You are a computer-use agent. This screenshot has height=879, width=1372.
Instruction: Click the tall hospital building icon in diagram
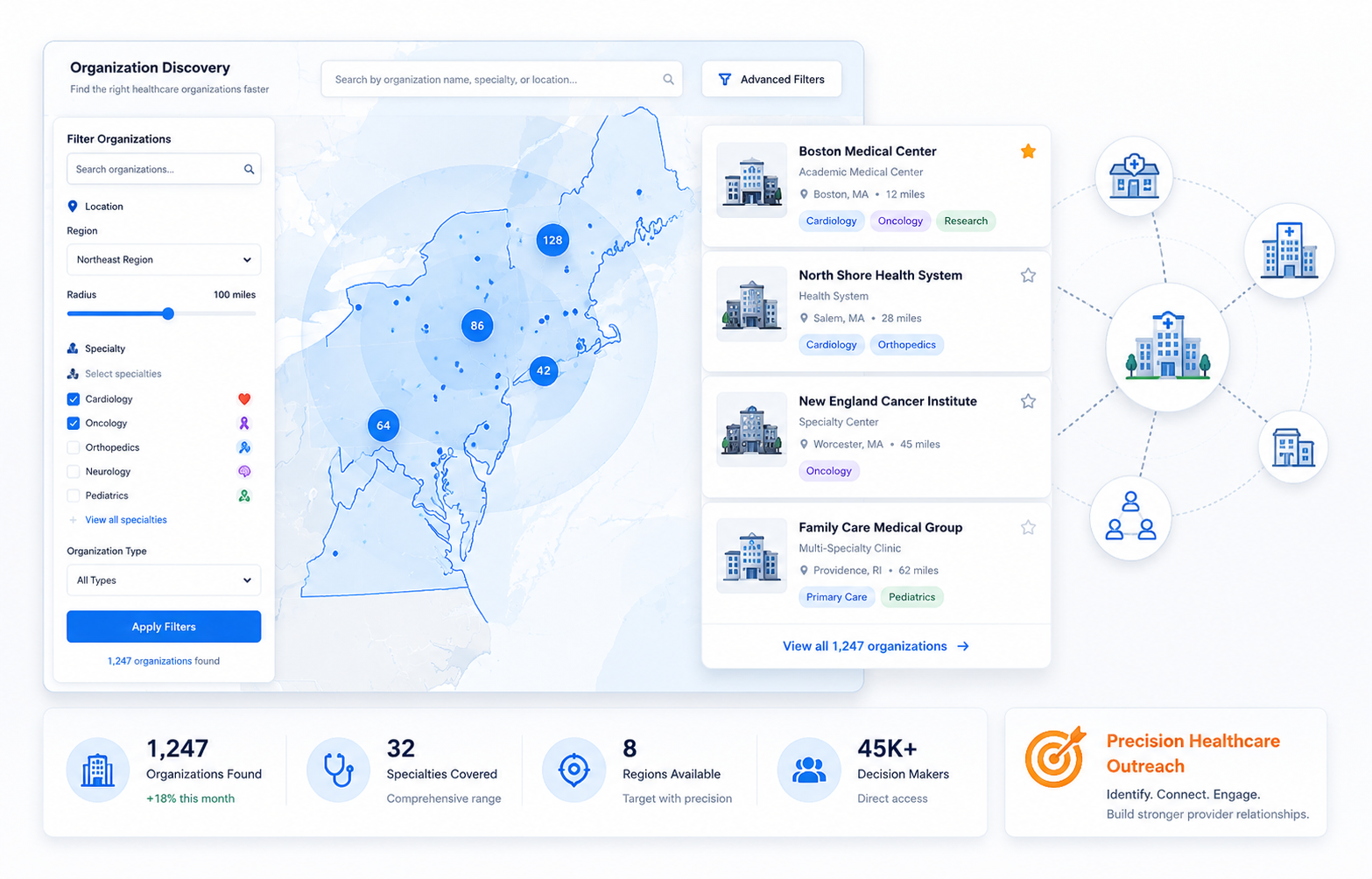coord(1289,250)
